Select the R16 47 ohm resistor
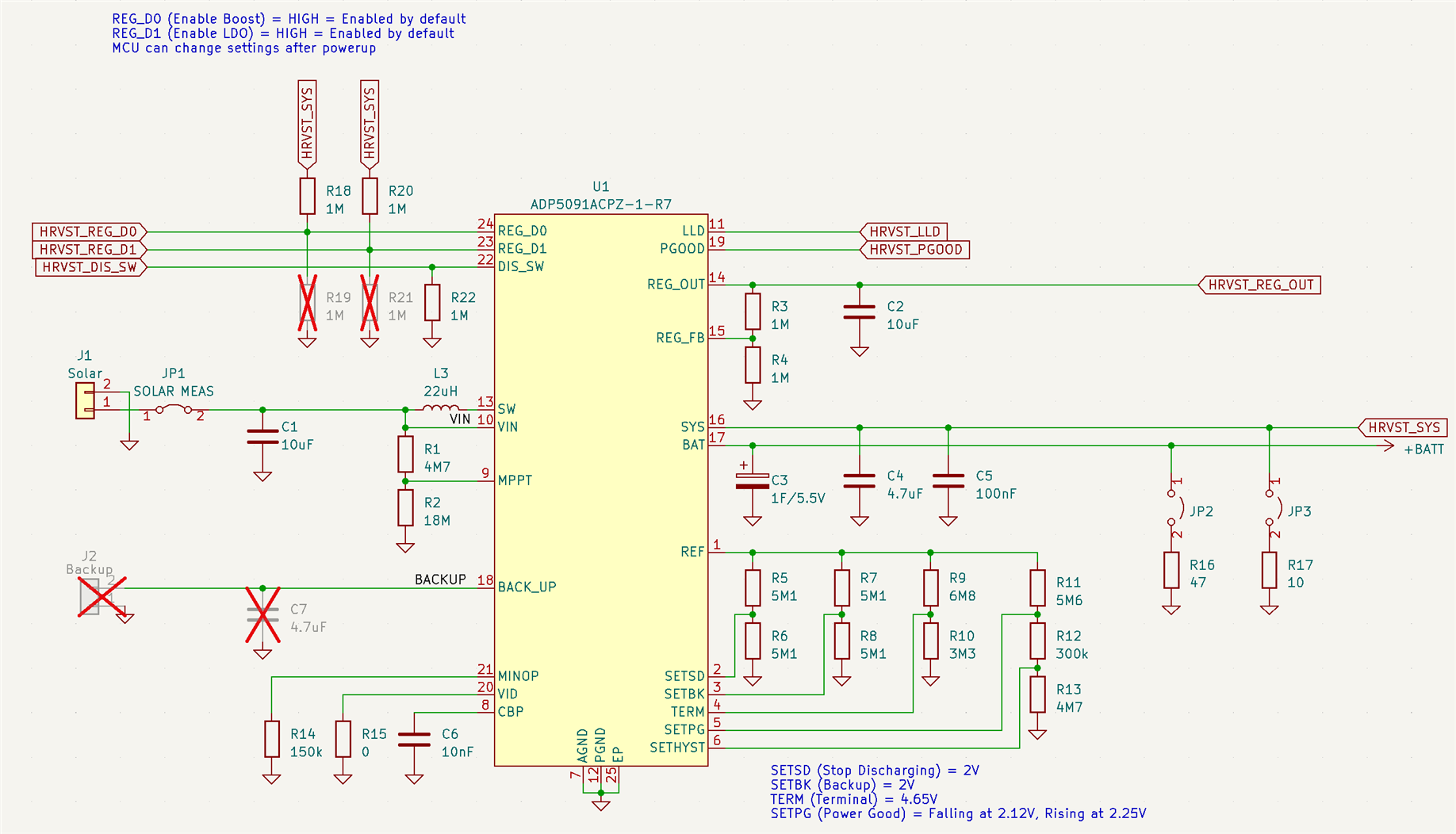This screenshot has width=1456, height=834. click(x=1171, y=570)
